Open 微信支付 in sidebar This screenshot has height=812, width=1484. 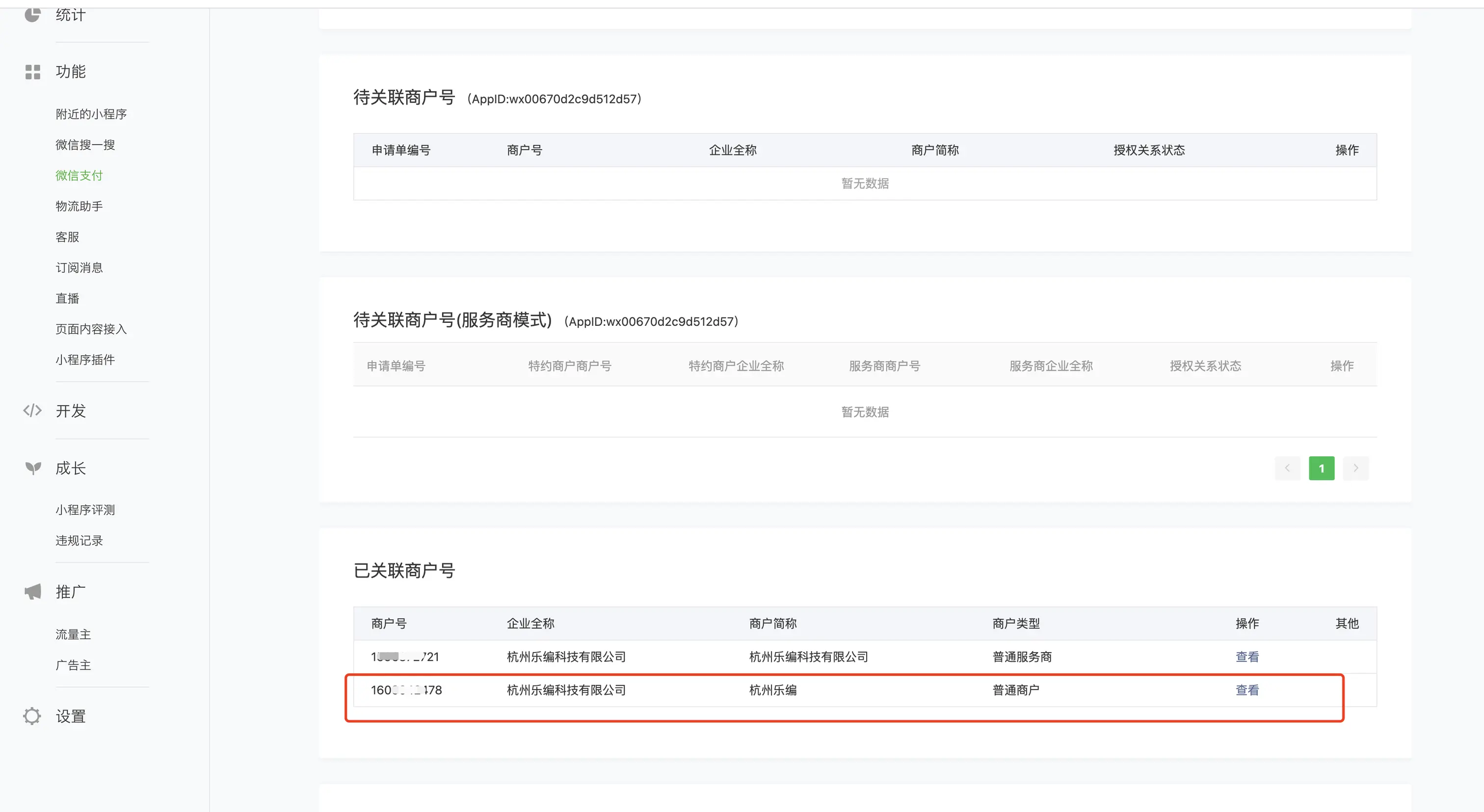79,176
